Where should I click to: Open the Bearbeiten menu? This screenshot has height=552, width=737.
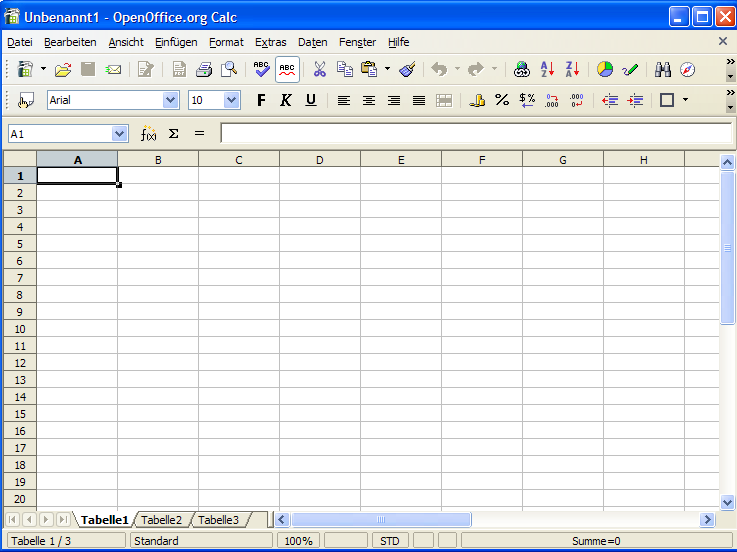coord(70,42)
